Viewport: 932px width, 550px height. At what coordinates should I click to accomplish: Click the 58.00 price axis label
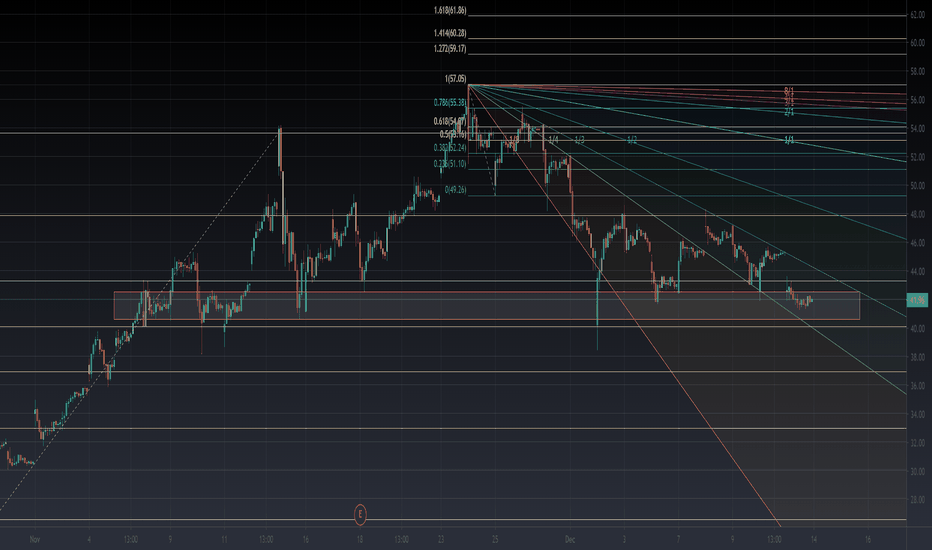click(x=917, y=71)
